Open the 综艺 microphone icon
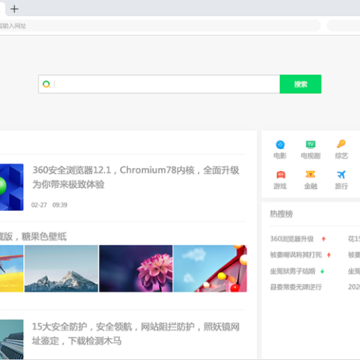 341,144
